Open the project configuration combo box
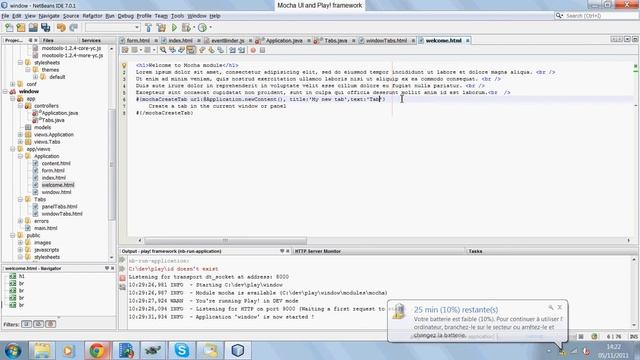The width and height of the screenshot is (640, 360). pyautogui.click(x=113, y=28)
